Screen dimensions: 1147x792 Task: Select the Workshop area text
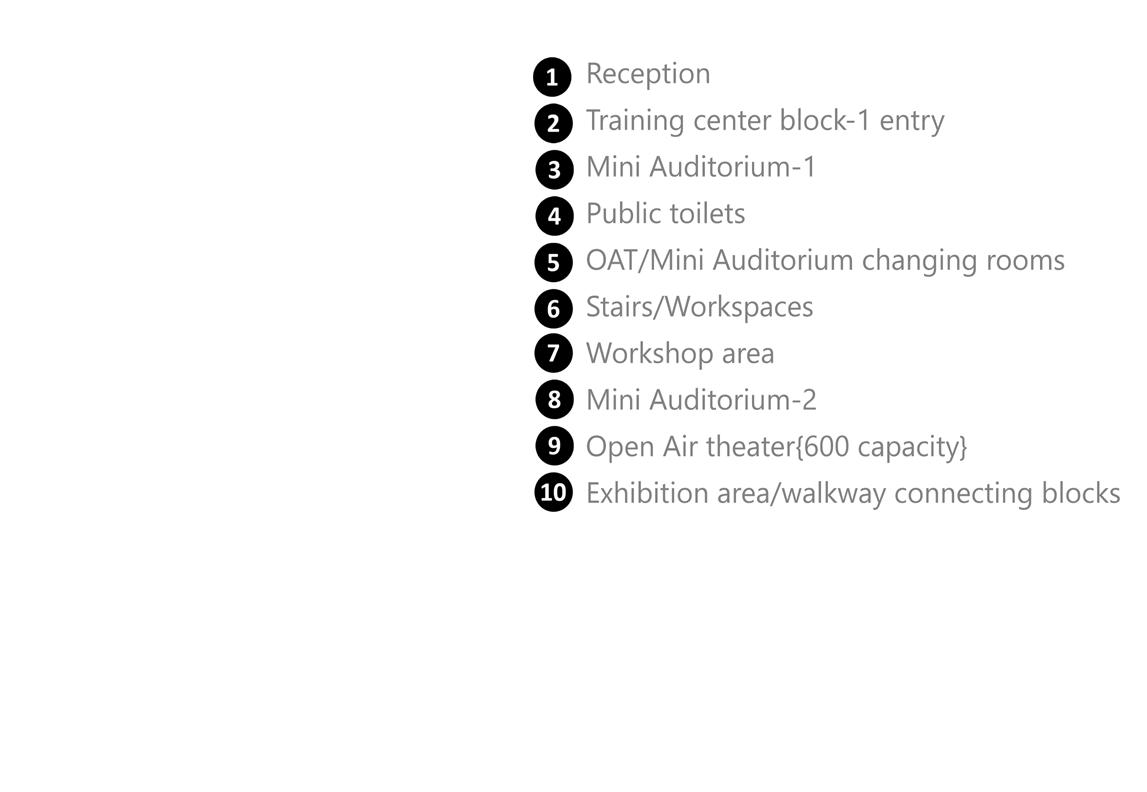[x=680, y=353]
